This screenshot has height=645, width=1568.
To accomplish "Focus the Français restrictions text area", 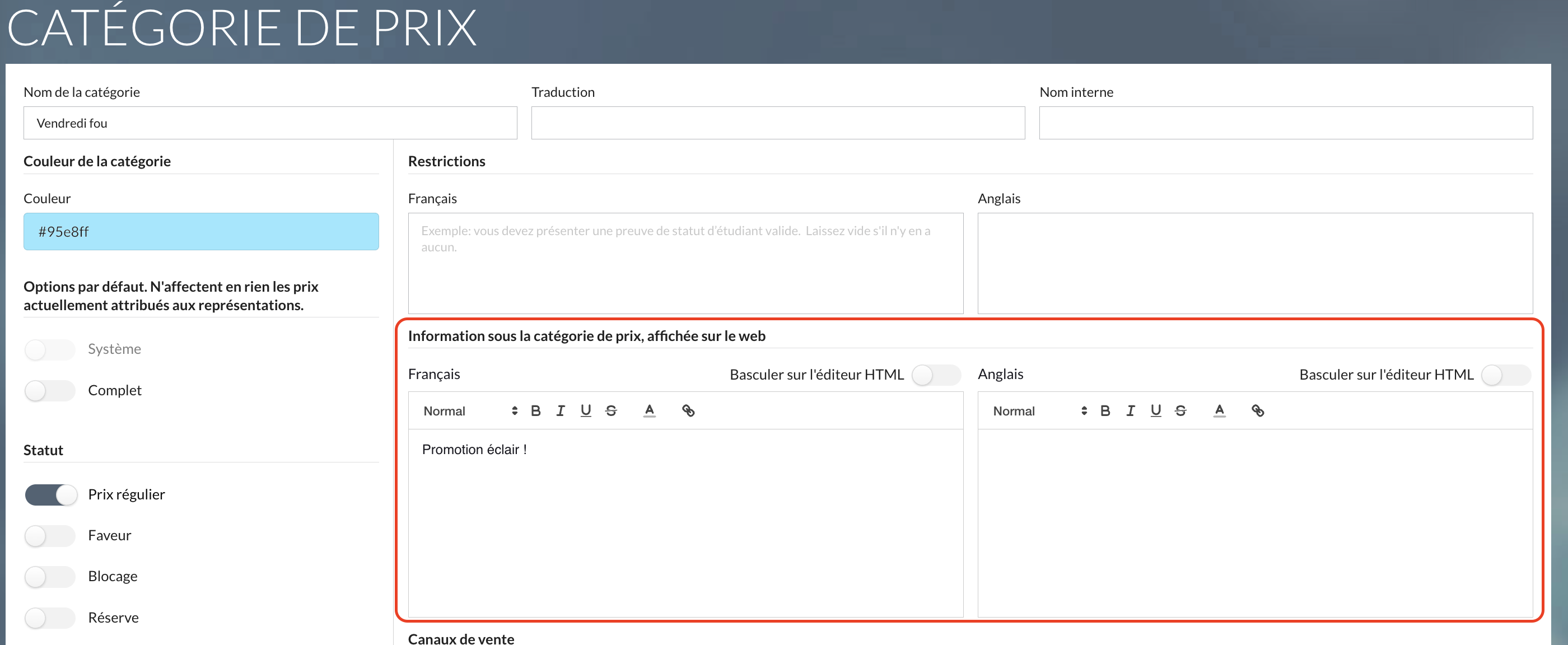I will pyautogui.click(x=685, y=263).
